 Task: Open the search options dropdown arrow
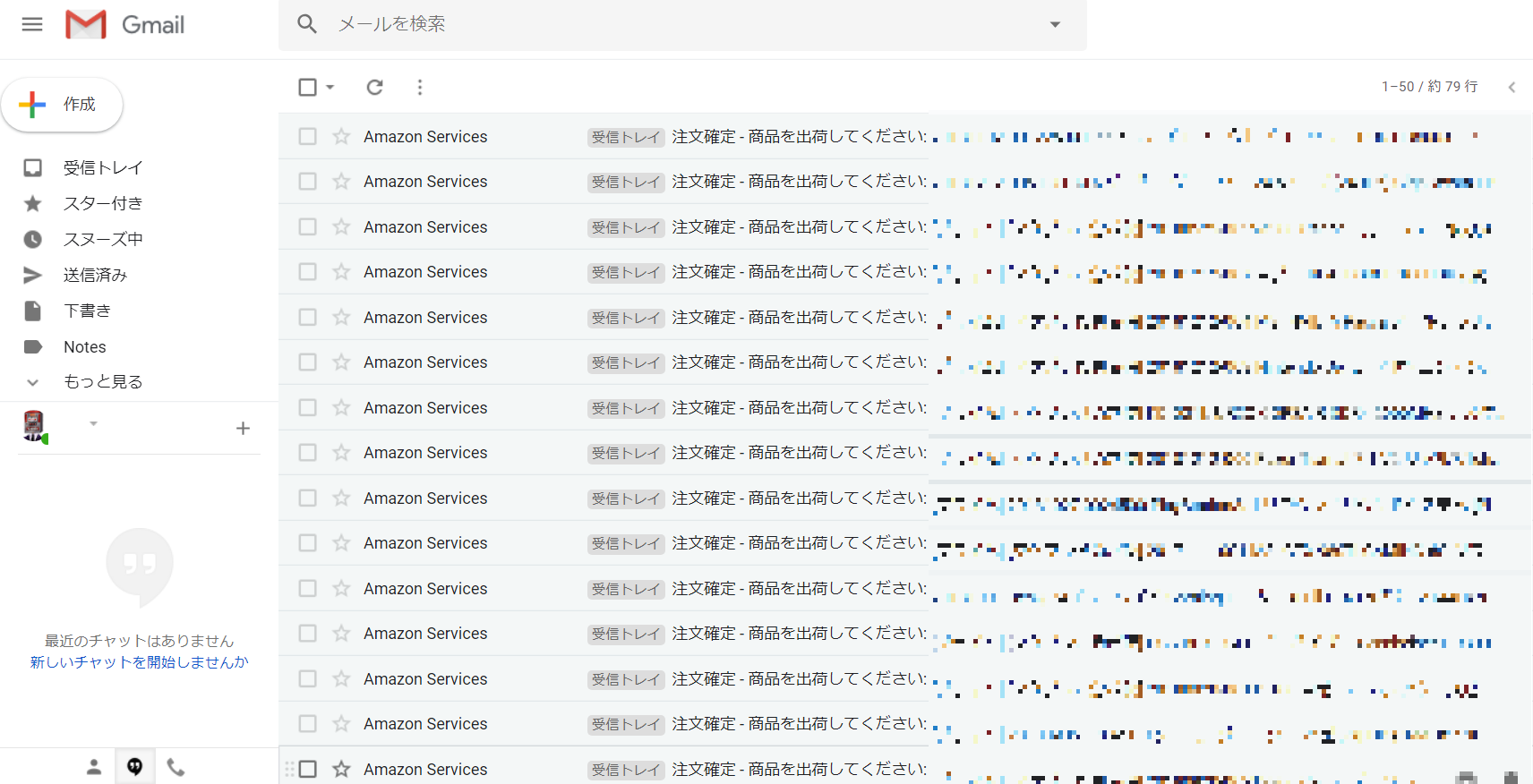pos(1055,24)
